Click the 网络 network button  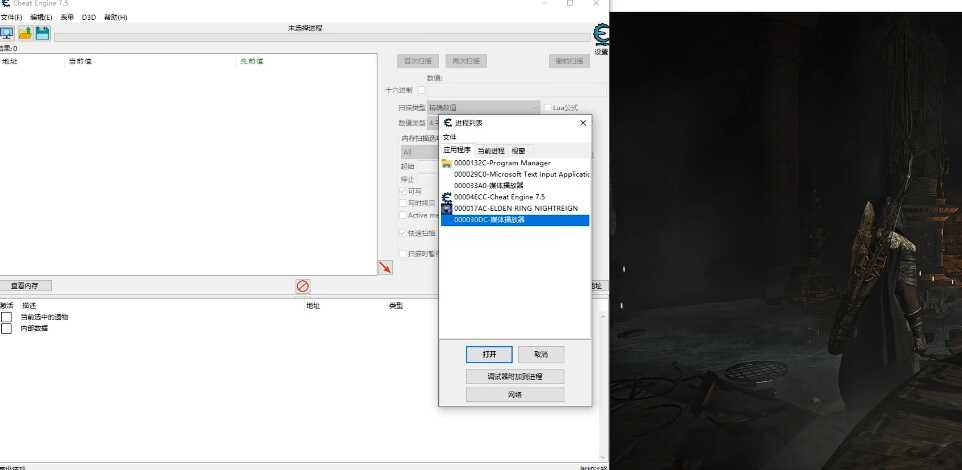coord(515,395)
